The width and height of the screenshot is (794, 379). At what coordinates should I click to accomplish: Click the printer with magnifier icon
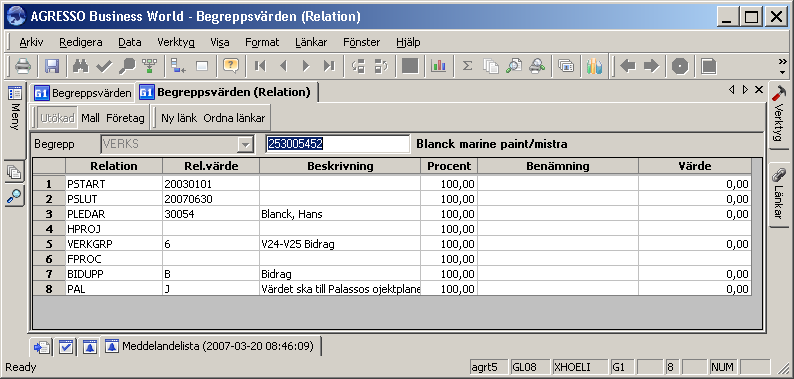click(537, 66)
